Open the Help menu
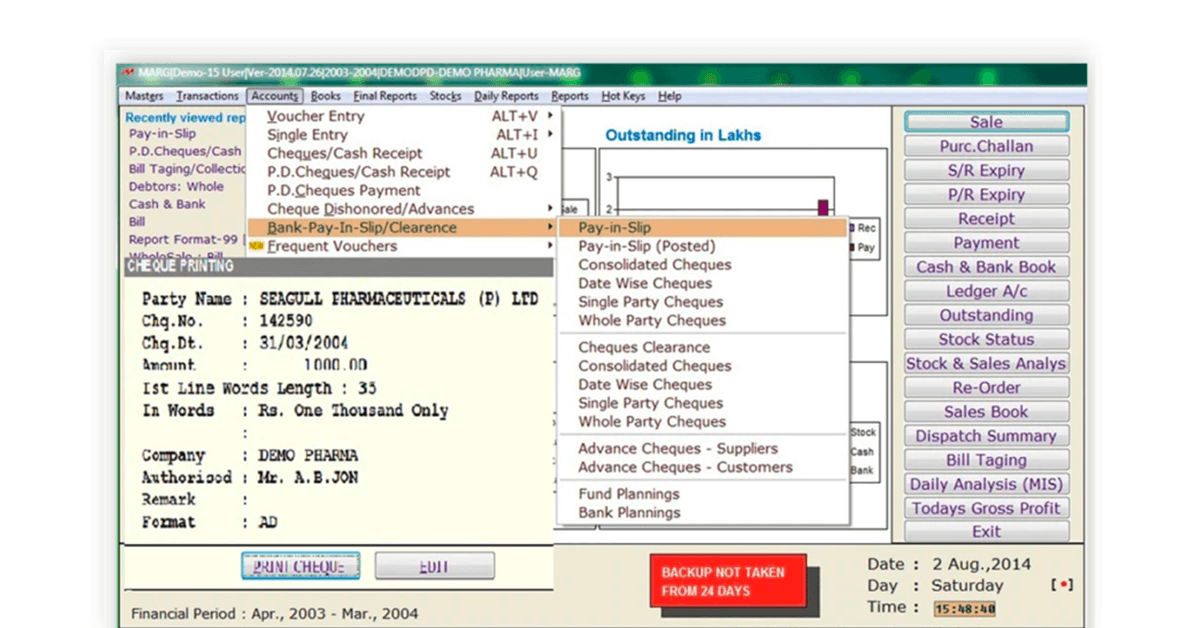1200x628 pixels. (x=669, y=96)
